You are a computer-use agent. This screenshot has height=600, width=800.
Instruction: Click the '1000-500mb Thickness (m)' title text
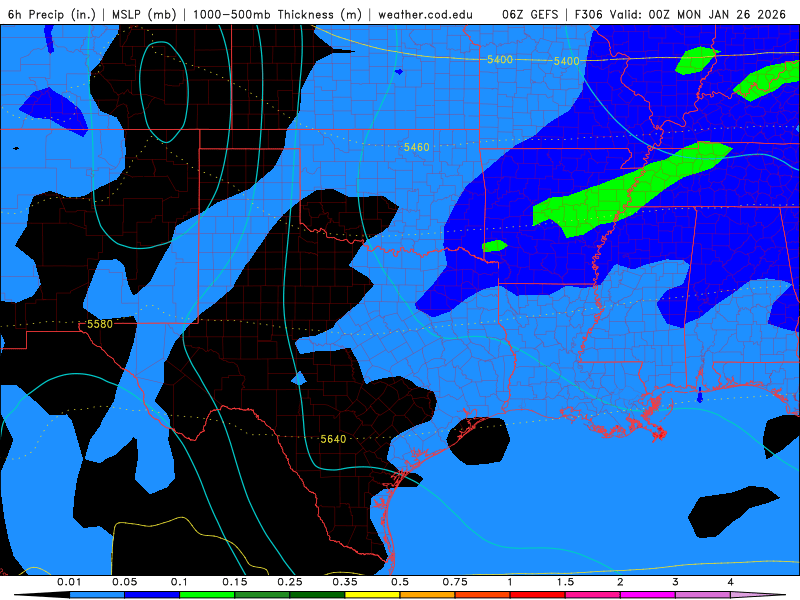(x=277, y=14)
